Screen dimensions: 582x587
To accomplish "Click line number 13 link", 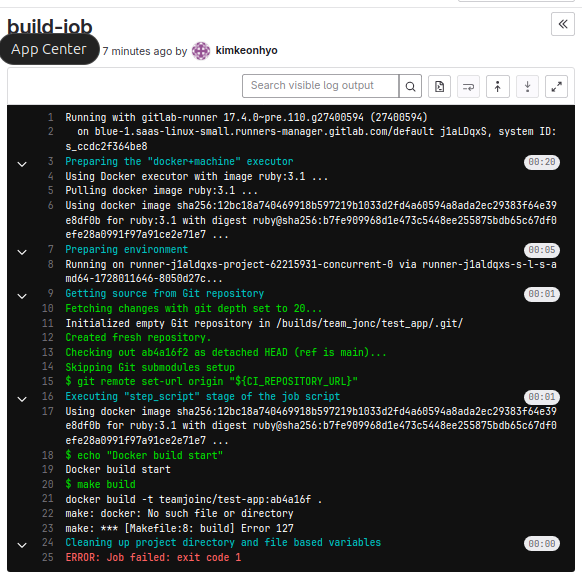I will click(48, 352).
